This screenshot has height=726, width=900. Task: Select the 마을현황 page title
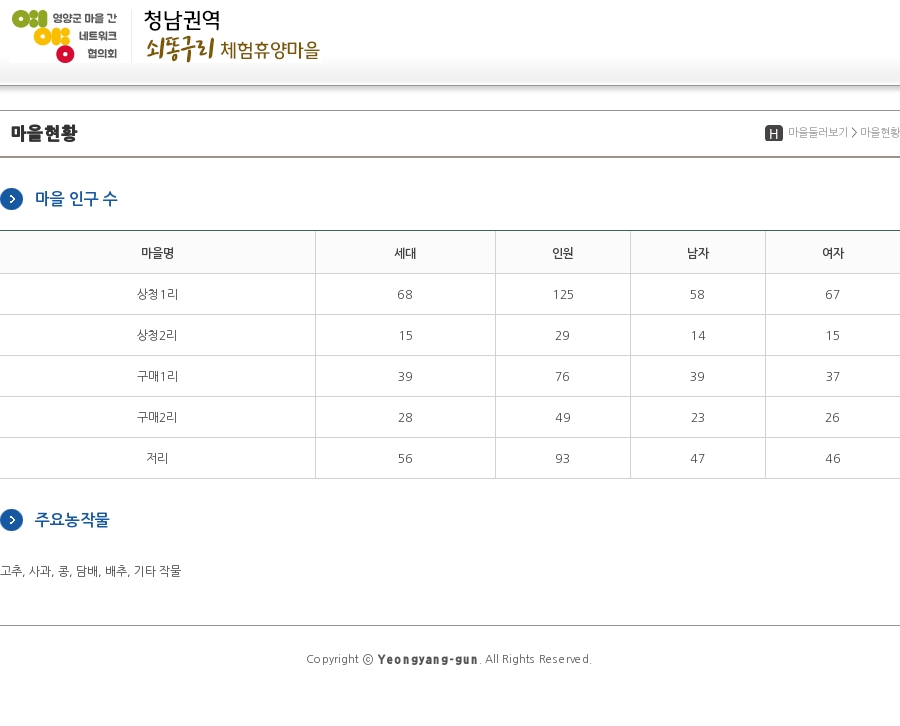(44, 133)
